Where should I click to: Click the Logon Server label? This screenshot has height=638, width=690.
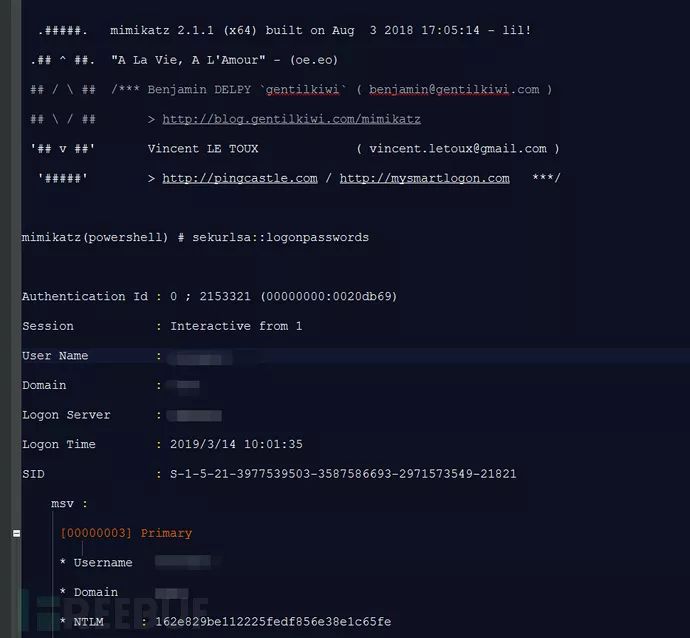[x=66, y=415]
